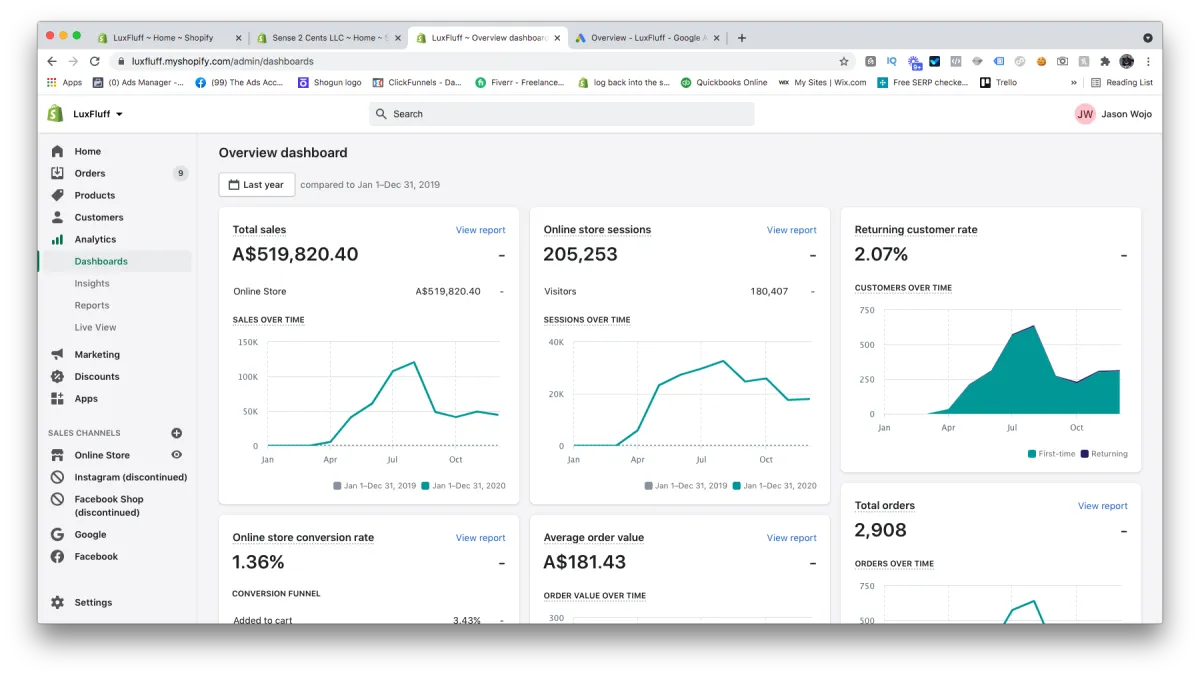
Task: Click the Chrome profile avatar icon
Action: pyautogui.click(x=1127, y=61)
